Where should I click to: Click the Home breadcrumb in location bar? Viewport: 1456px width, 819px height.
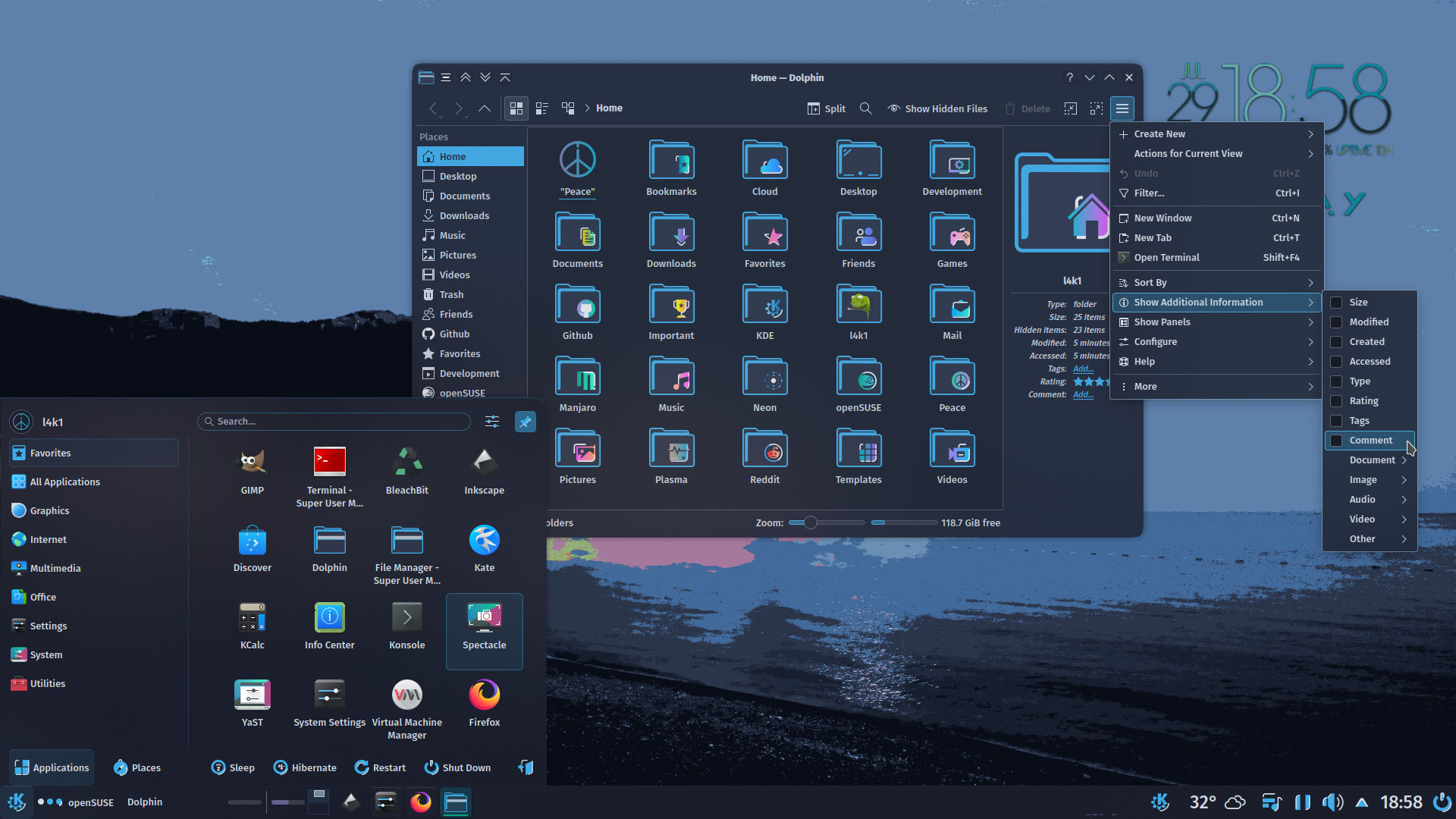[609, 108]
